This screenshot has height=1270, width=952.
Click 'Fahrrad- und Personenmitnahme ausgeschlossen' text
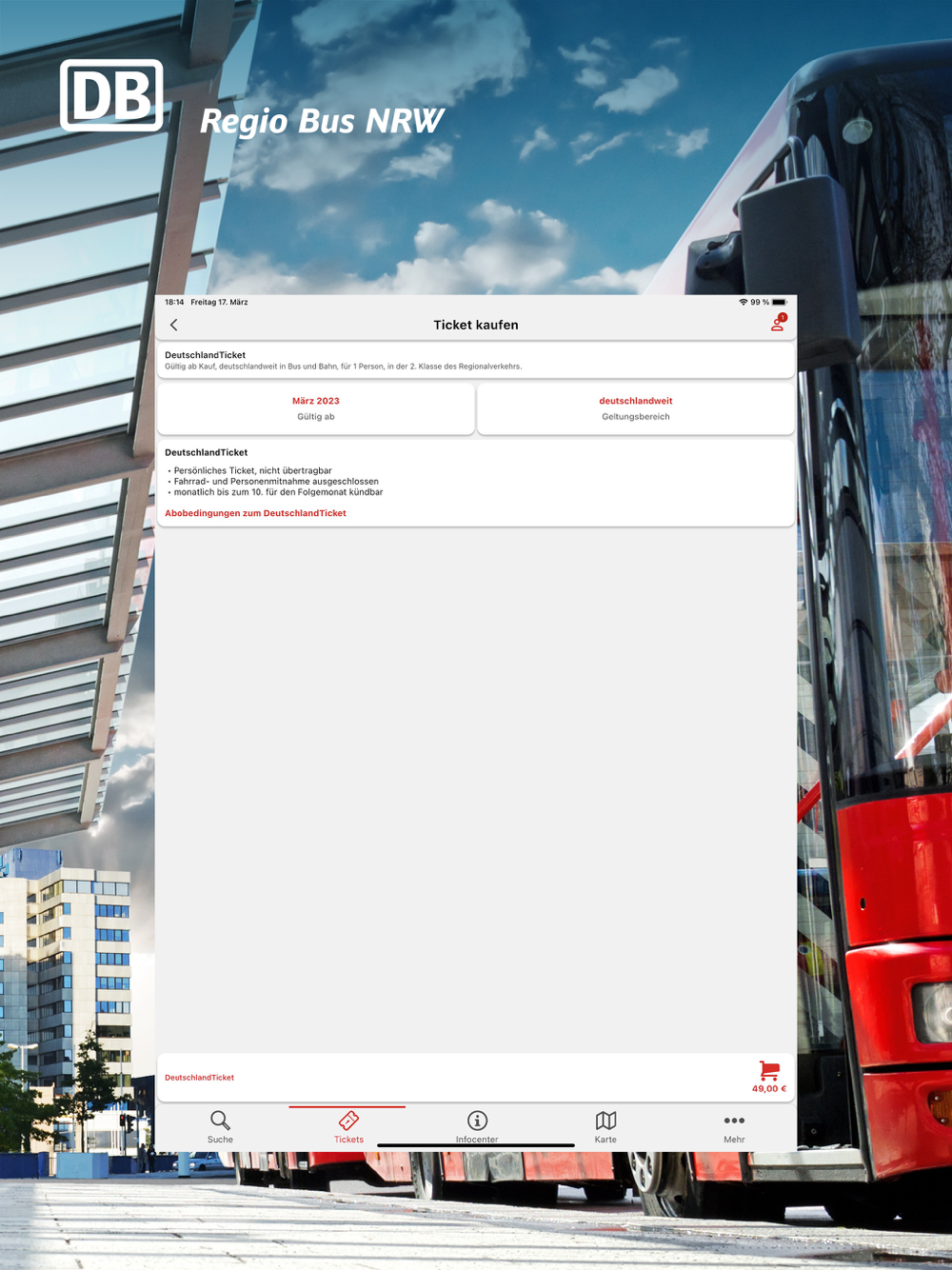[x=276, y=482]
